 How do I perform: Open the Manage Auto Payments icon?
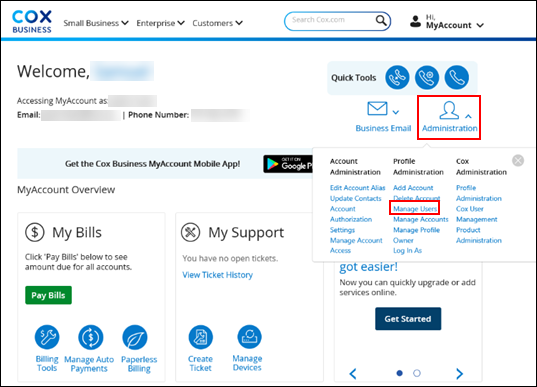tap(90, 337)
